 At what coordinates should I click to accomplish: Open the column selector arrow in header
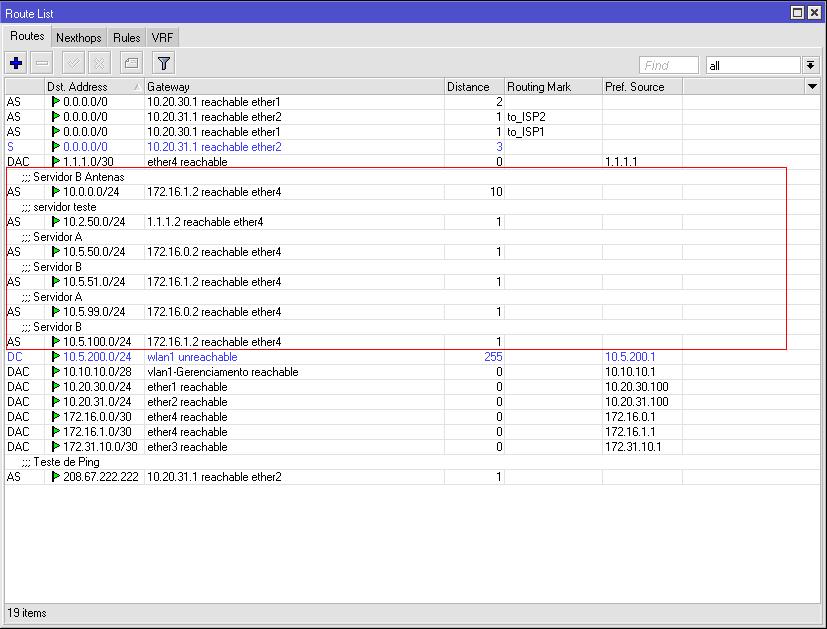coord(812,86)
